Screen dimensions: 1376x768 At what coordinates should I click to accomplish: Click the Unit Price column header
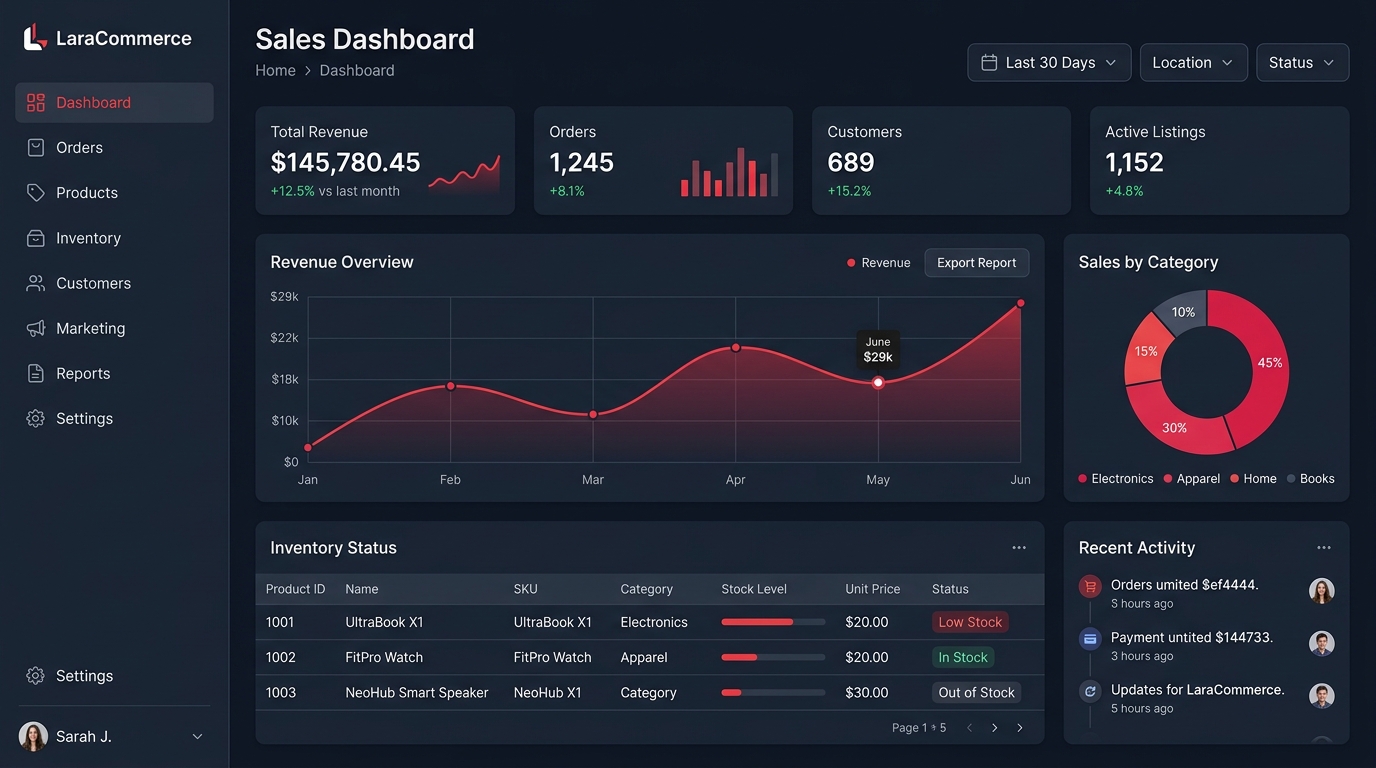[873, 589]
